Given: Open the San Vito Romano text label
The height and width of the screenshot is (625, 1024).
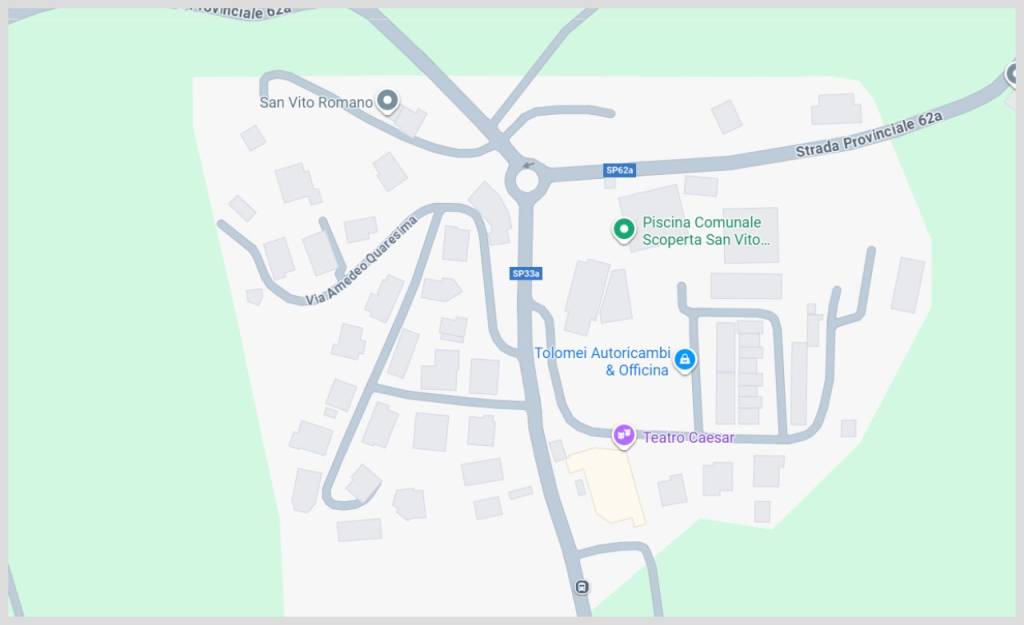Looking at the screenshot, I should click(x=316, y=103).
